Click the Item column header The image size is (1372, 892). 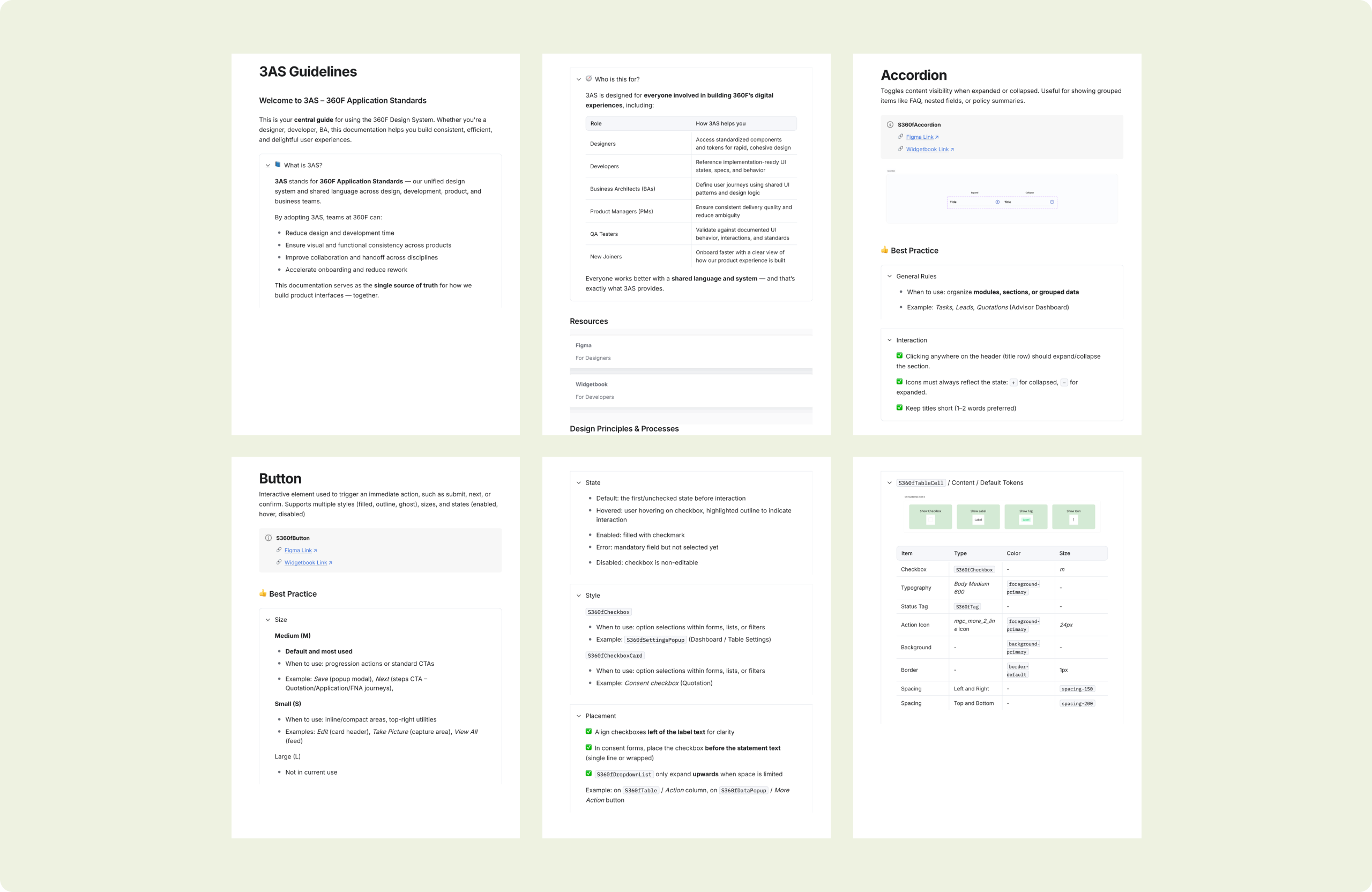(x=907, y=553)
